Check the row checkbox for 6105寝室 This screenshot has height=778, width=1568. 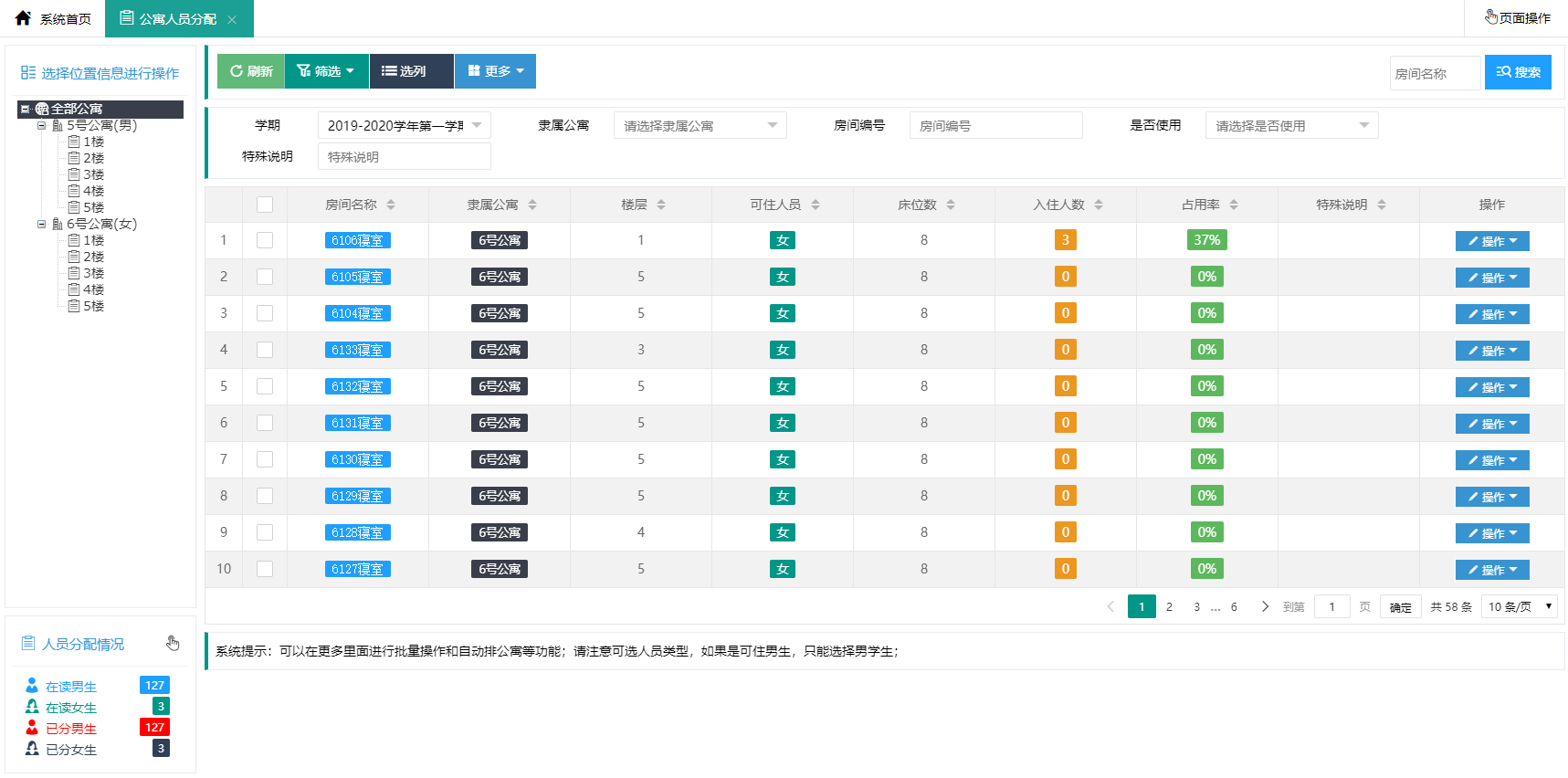coord(265,277)
